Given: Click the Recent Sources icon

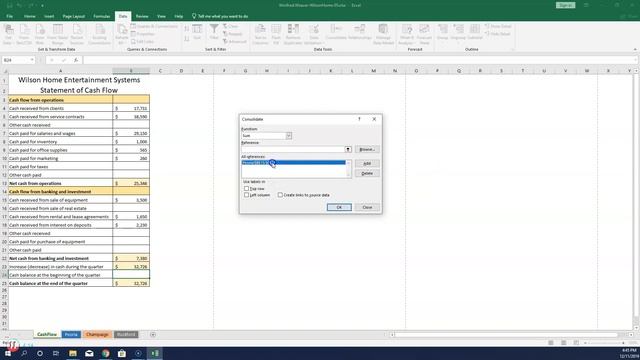Looking at the screenshot, I should pyautogui.click(x=77, y=34).
